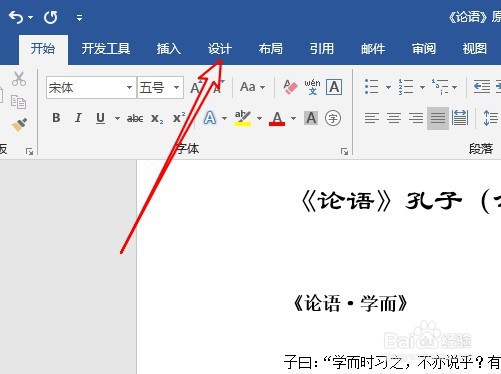
Task: Toggle subscript formatting
Action: [157, 118]
